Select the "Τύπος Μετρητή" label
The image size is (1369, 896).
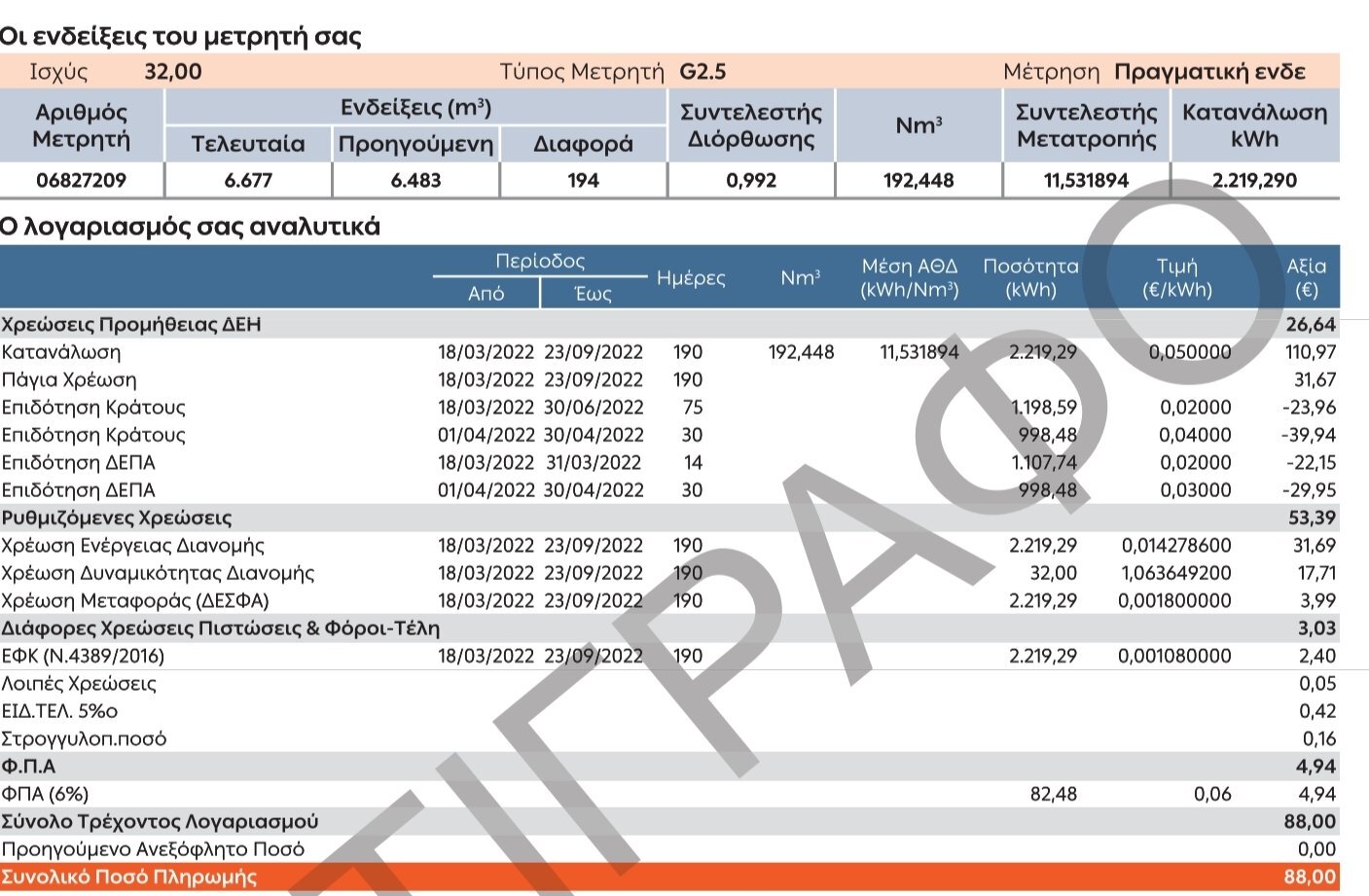582,72
